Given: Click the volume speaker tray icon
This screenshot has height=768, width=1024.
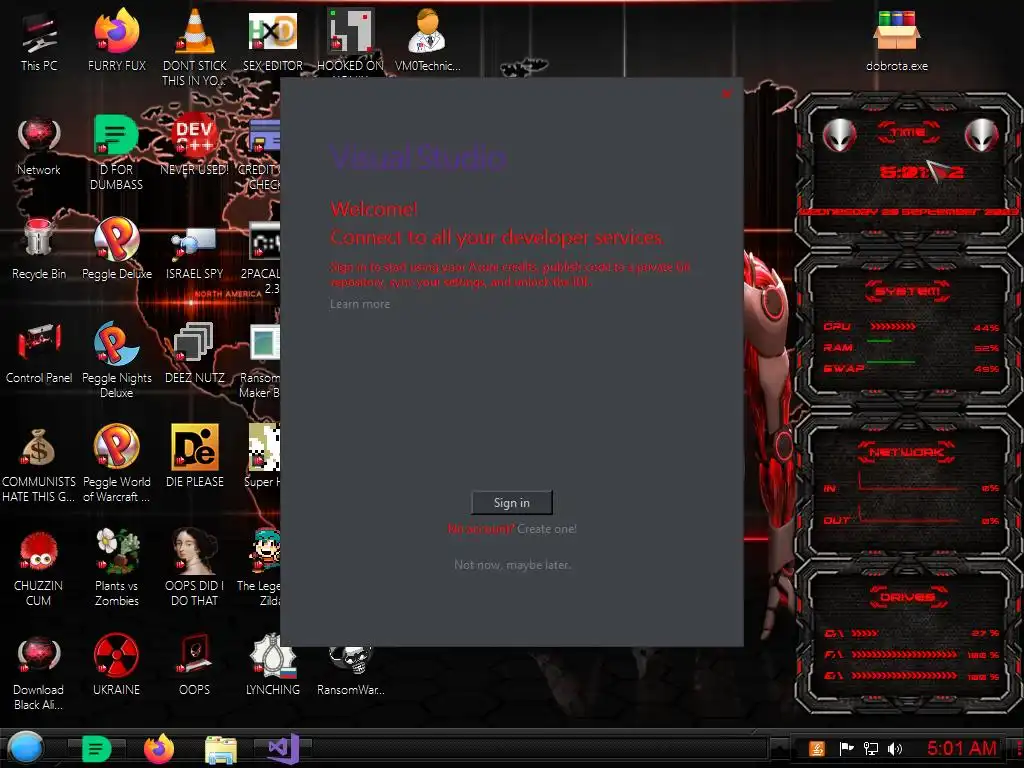Looking at the screenshot, I should pyautogui.click(x=895, y=748).
